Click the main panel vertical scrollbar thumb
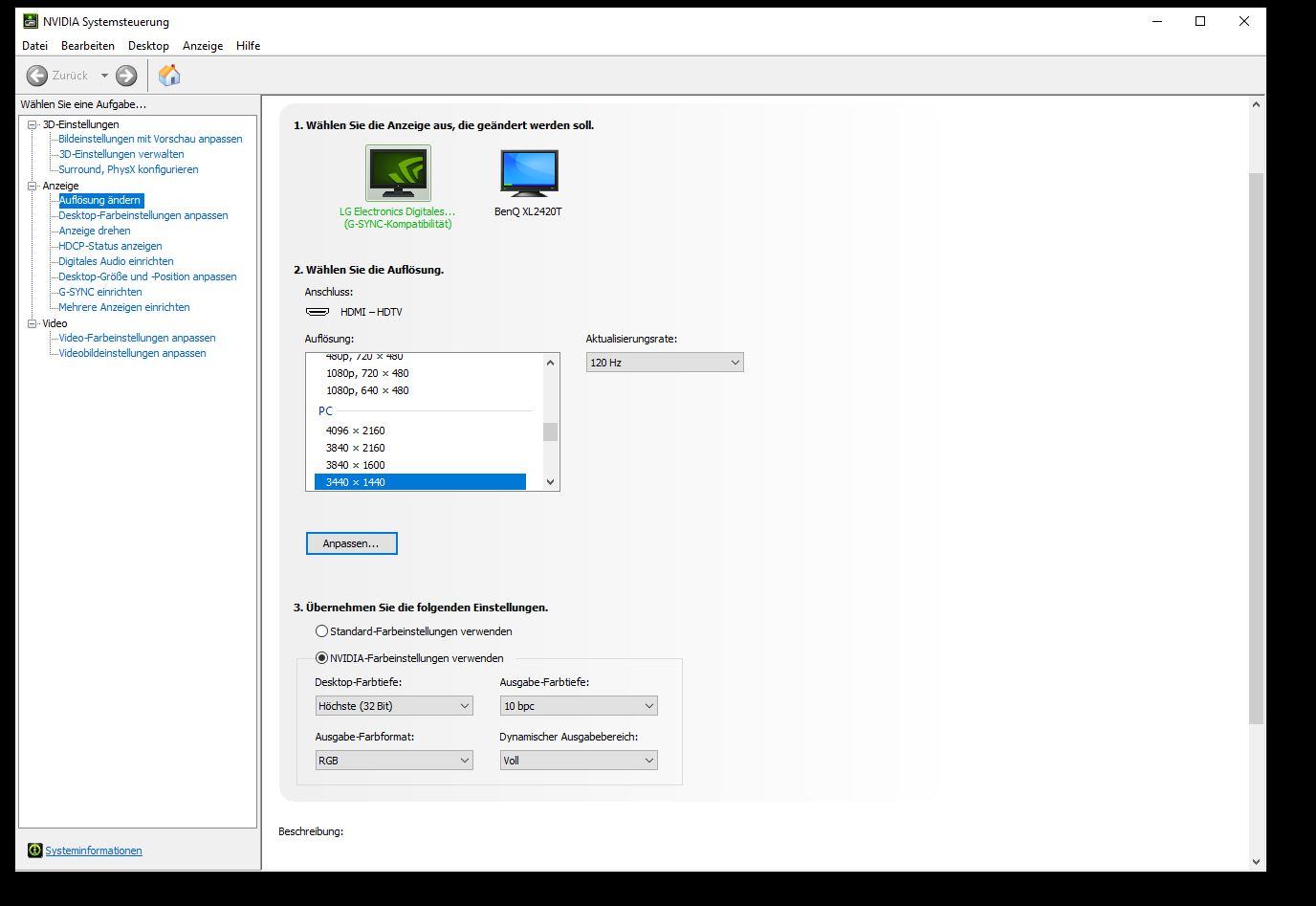This screenshot has width=1316, height=906. point(1257,448)
